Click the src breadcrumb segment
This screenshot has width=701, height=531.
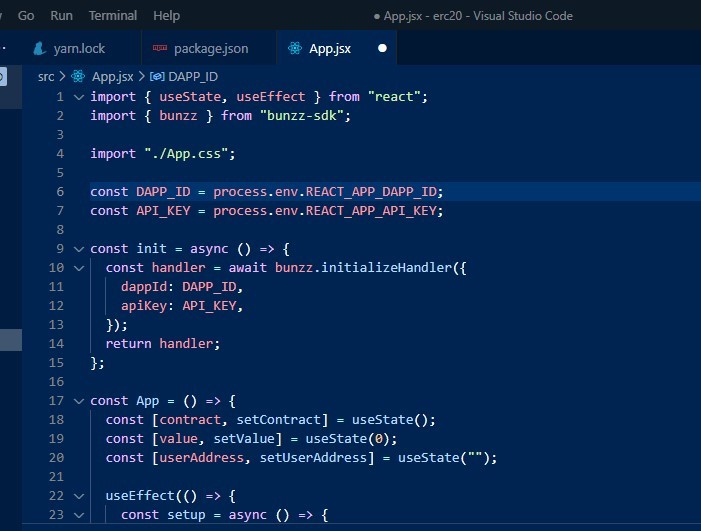click(x=46, y=77)
